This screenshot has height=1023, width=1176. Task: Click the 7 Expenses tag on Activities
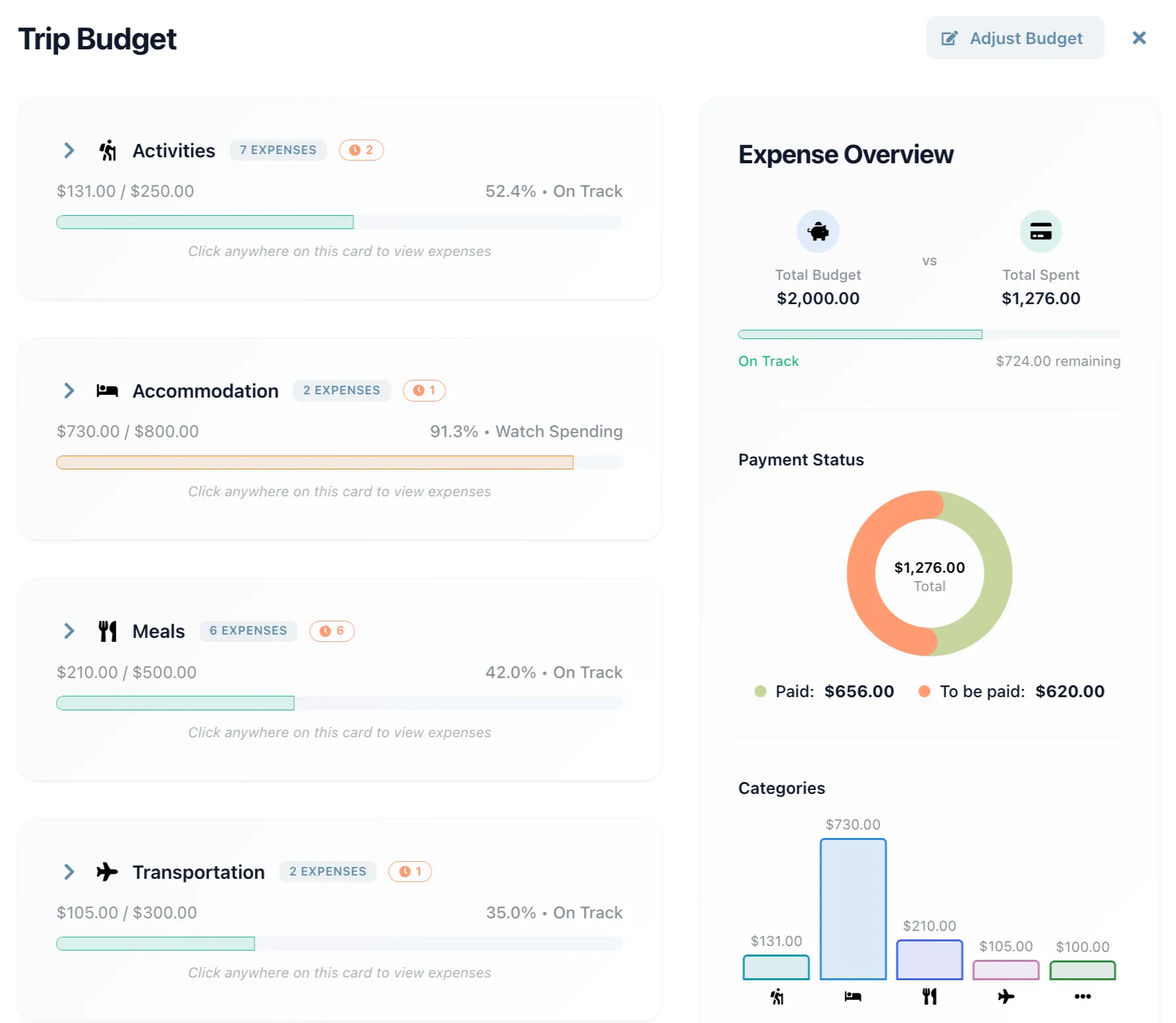tap(278, 150)
